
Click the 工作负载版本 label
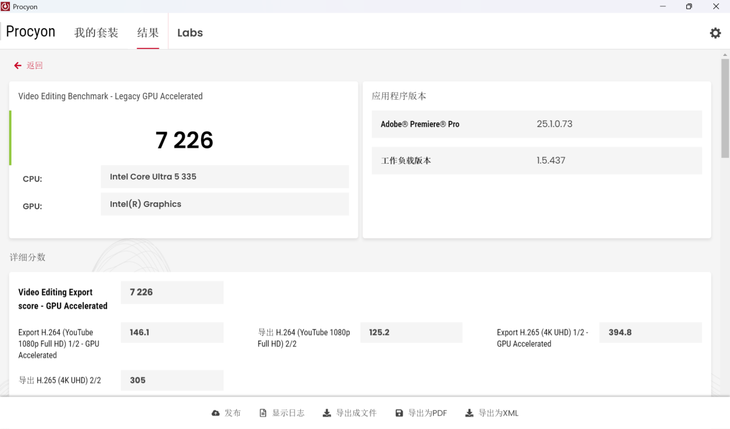point(406,161)
